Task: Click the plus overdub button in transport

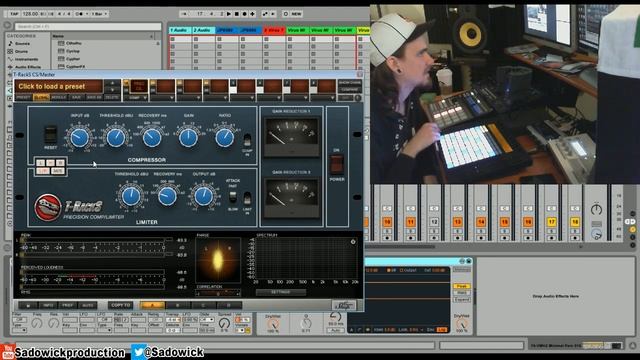Action: pos(252,14)
